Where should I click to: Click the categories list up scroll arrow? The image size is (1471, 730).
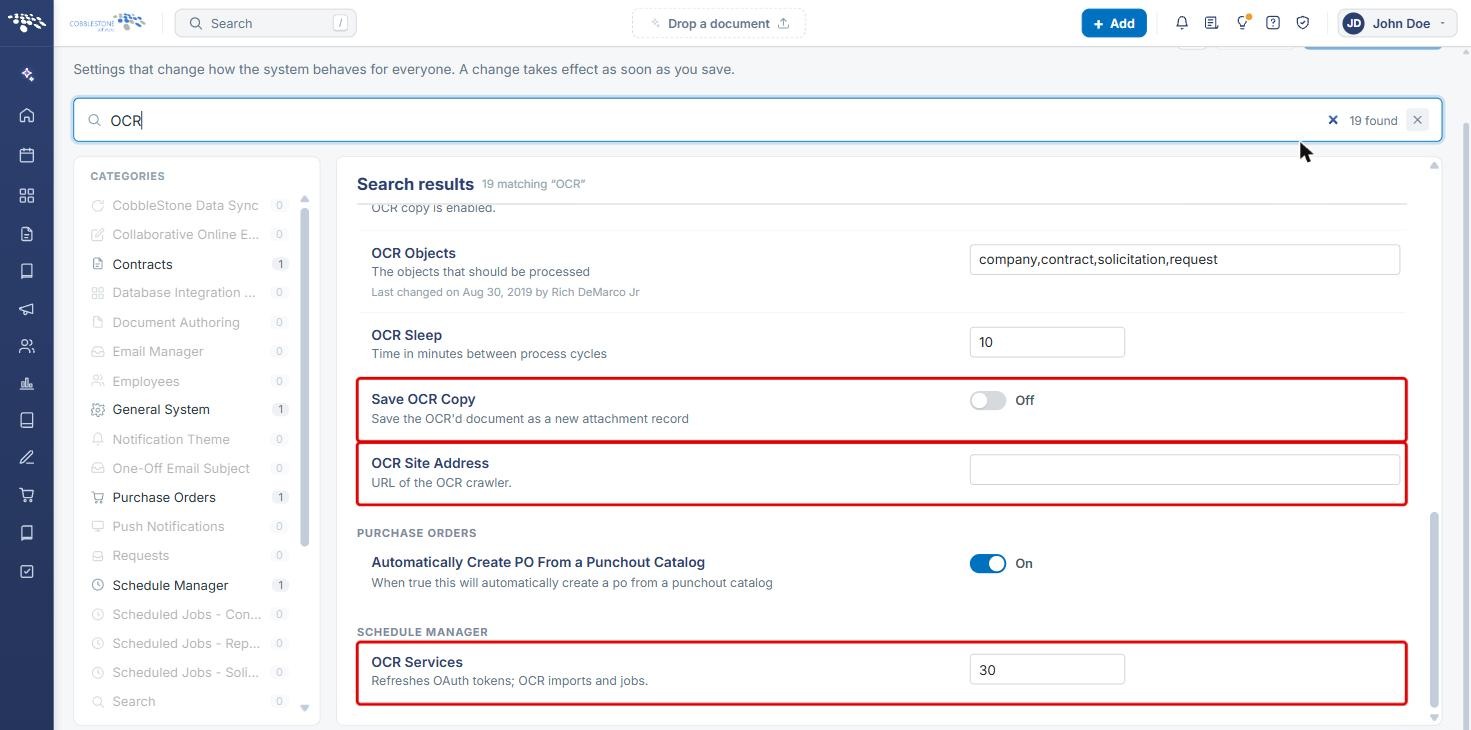(x=305, y=199)
